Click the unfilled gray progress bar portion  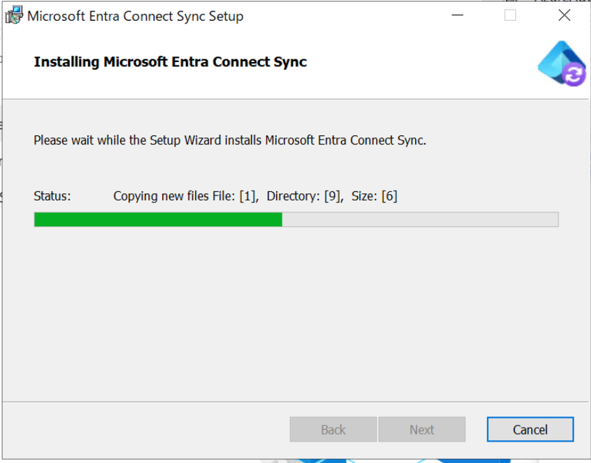point(420,219)
